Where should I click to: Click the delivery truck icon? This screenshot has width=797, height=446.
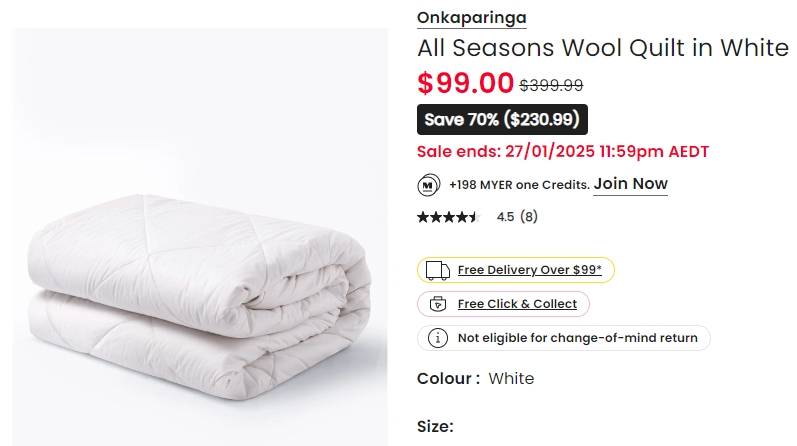pos(438,271)
